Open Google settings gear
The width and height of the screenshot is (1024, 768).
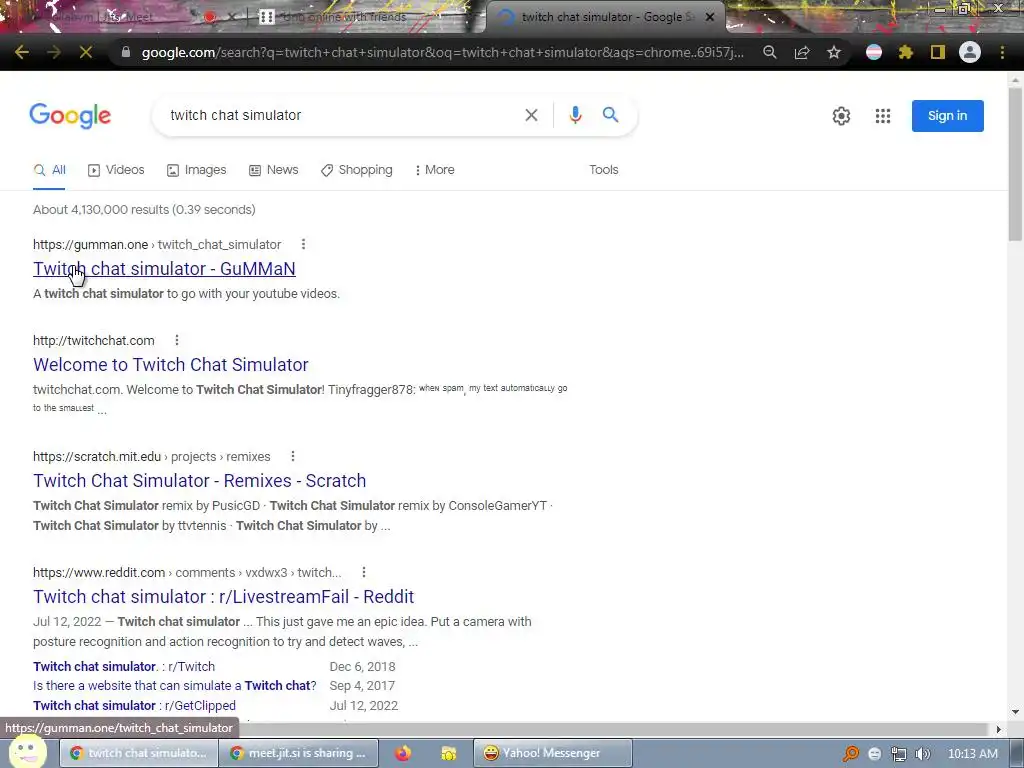tap(841, 116)
